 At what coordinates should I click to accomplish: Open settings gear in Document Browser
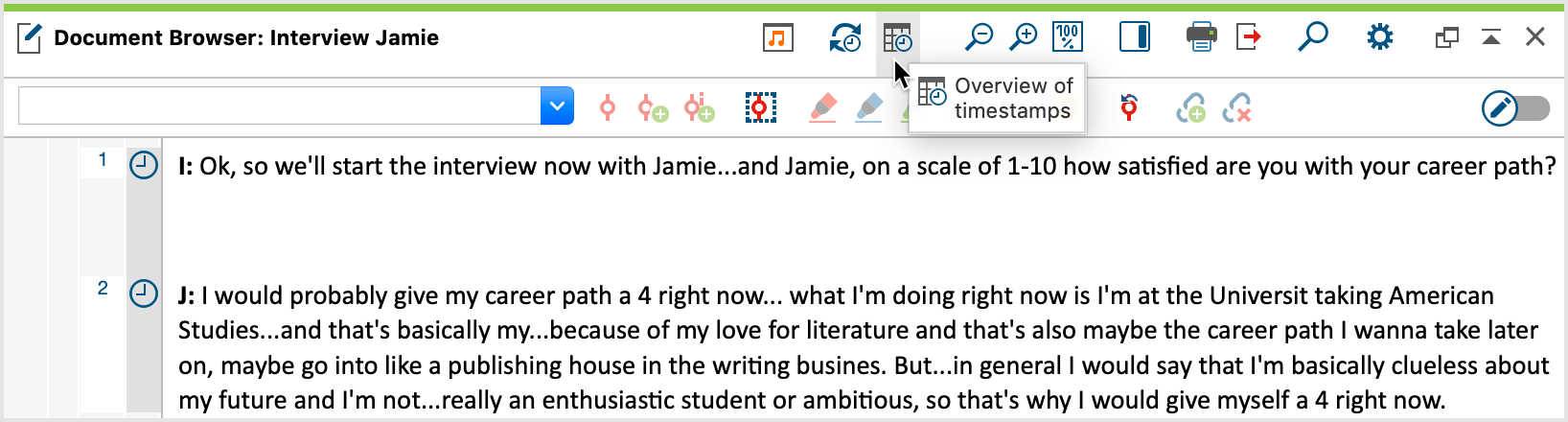(x=1379, y=37)
